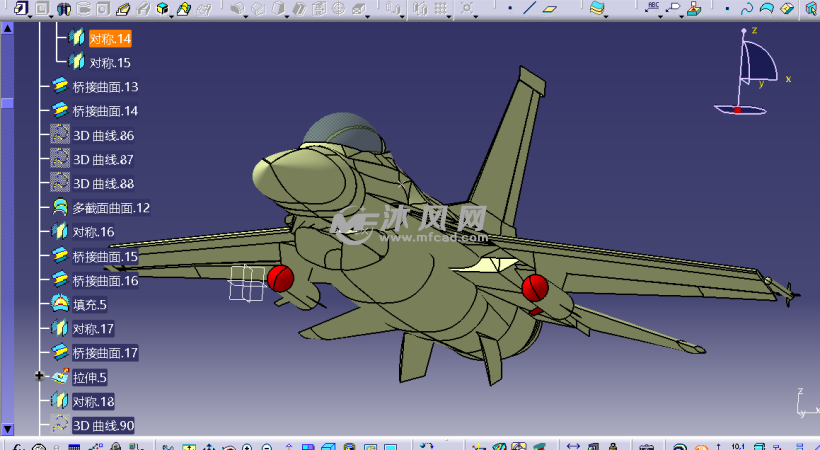
Task: Select 桥接曲面.13 in the tree
Action: [105, 87]
